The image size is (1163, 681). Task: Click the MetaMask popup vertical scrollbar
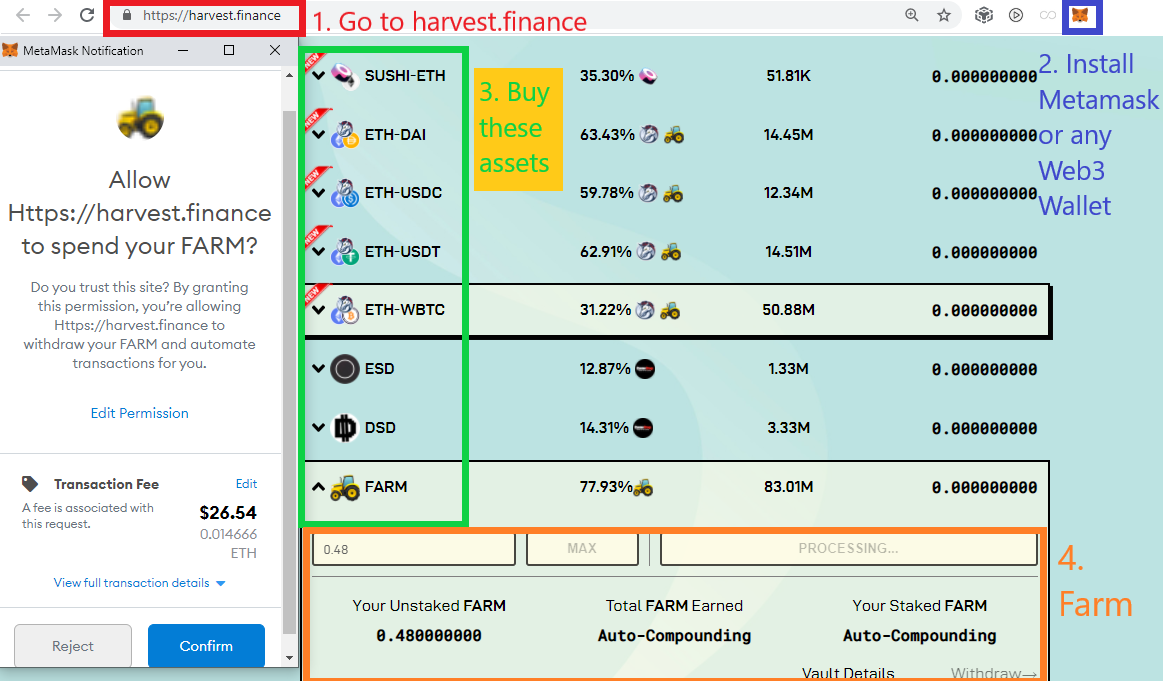tap(289, 371)
